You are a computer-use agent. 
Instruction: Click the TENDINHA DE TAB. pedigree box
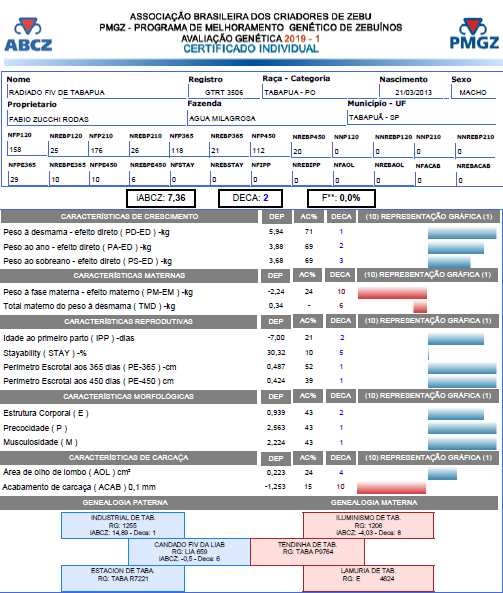point(307,552)
